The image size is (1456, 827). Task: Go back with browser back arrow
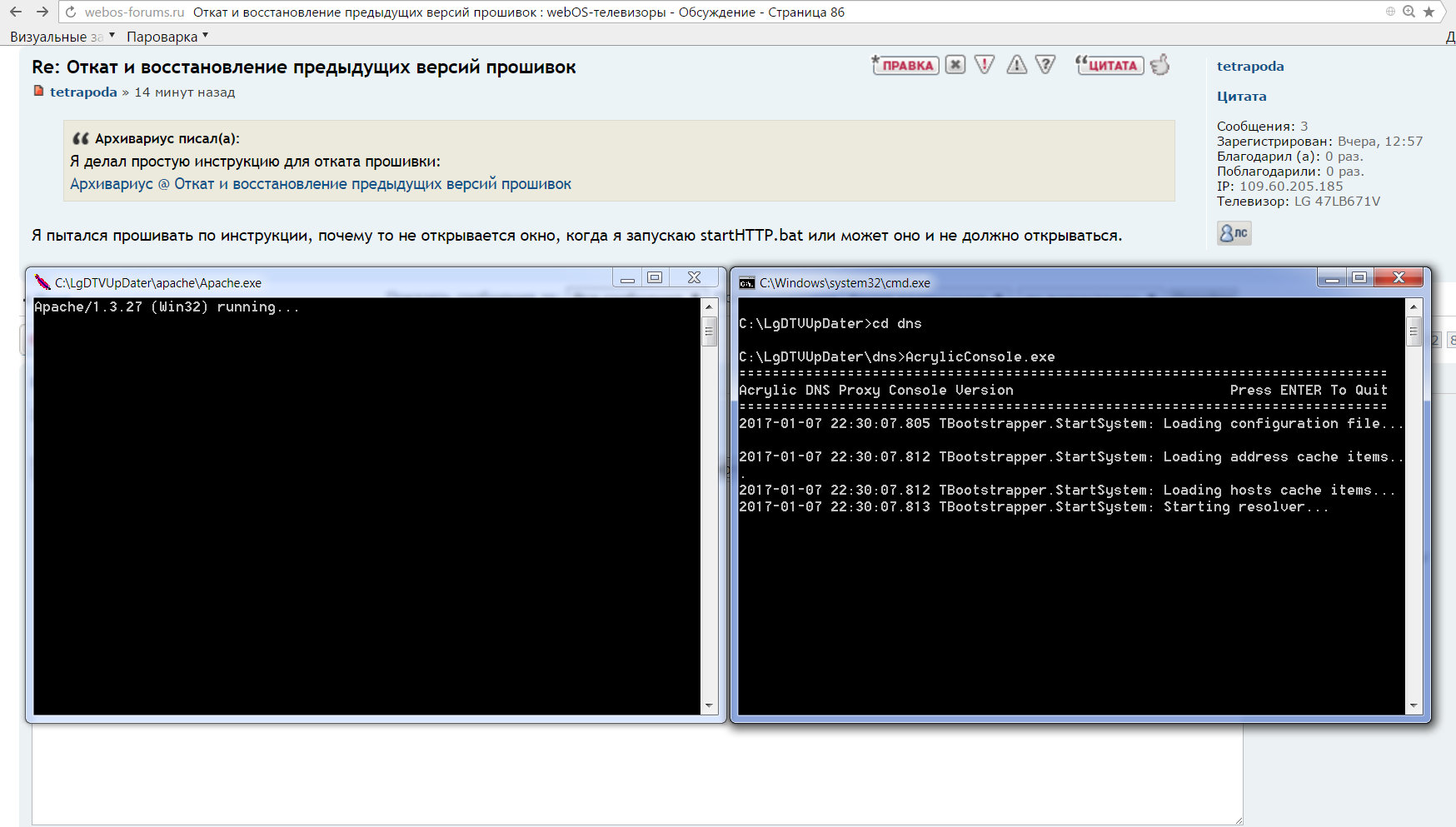pyautogui.click(x=16, y=12)
